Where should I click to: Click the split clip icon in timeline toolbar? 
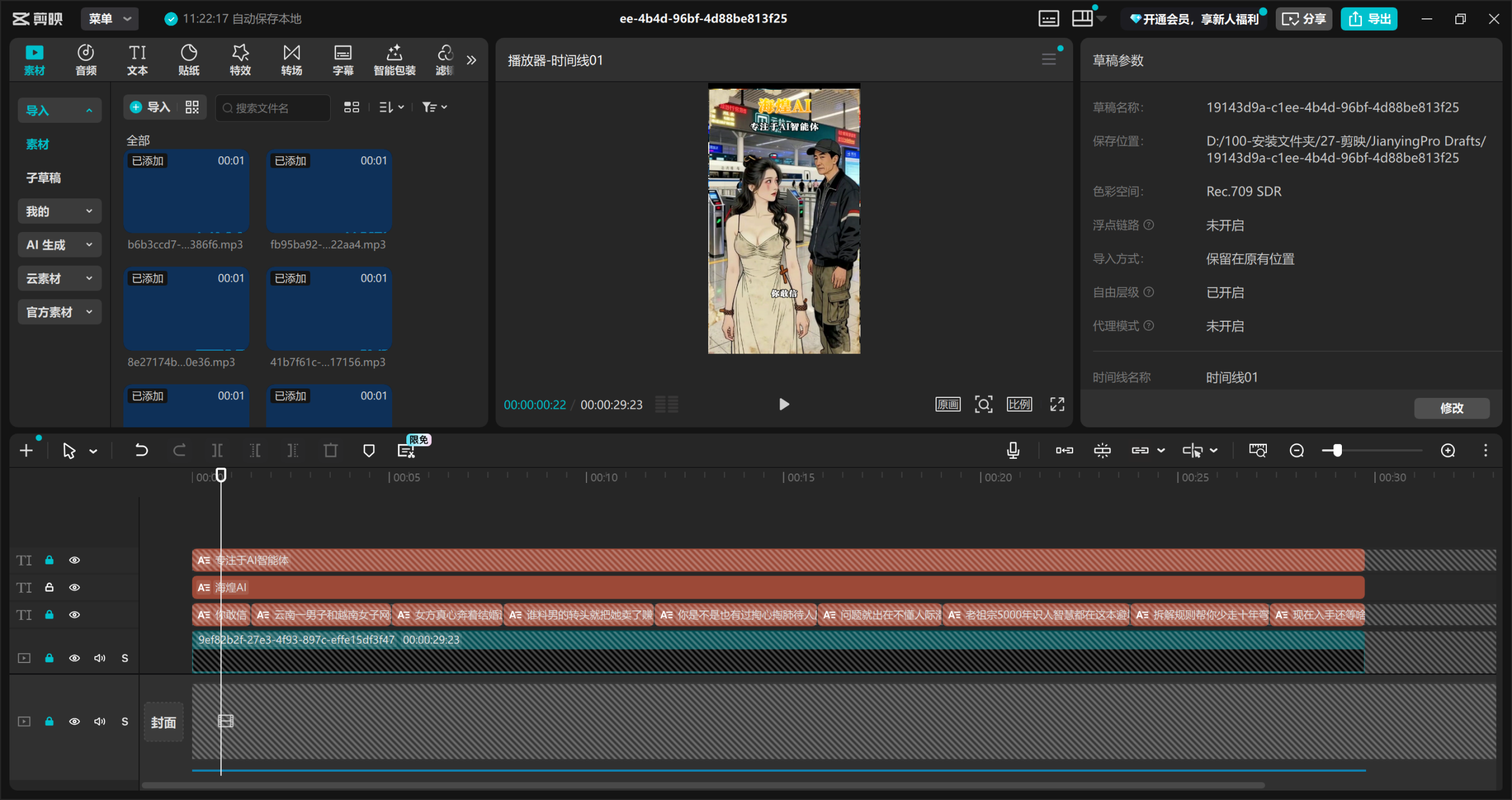[x=217, y=451]
